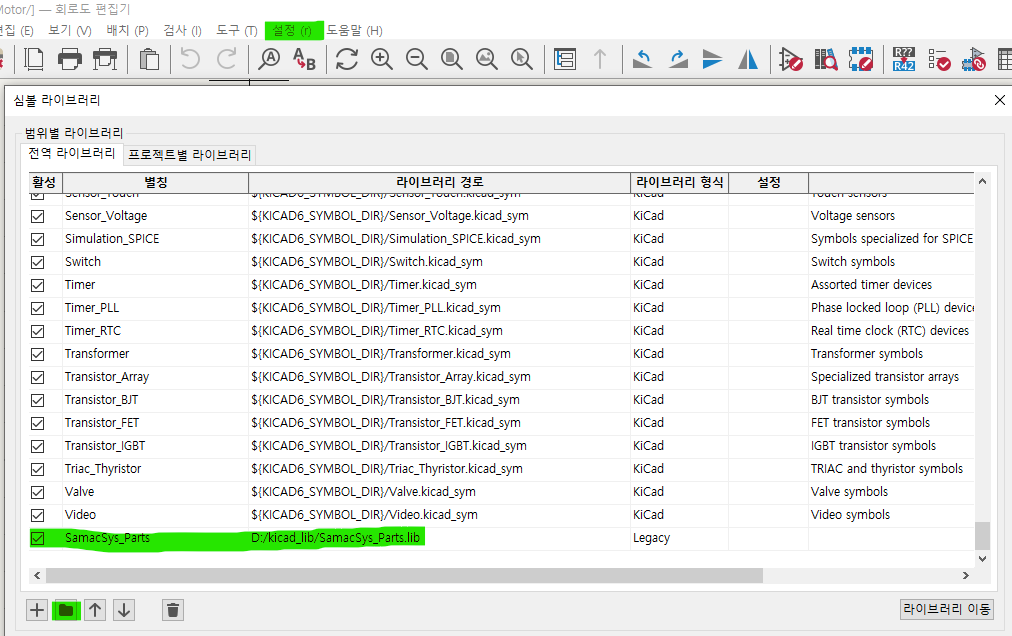
Task: Activate zoom to selection tool
Action: point(521,59)
